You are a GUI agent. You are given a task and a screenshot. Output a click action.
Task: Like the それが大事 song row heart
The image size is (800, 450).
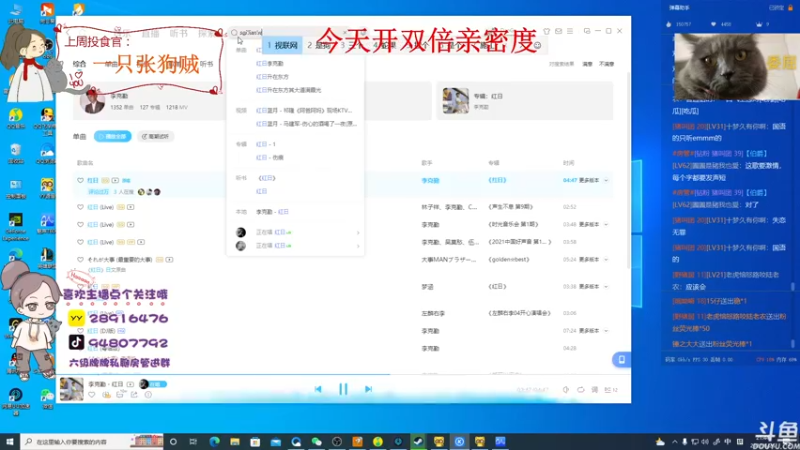80,260
